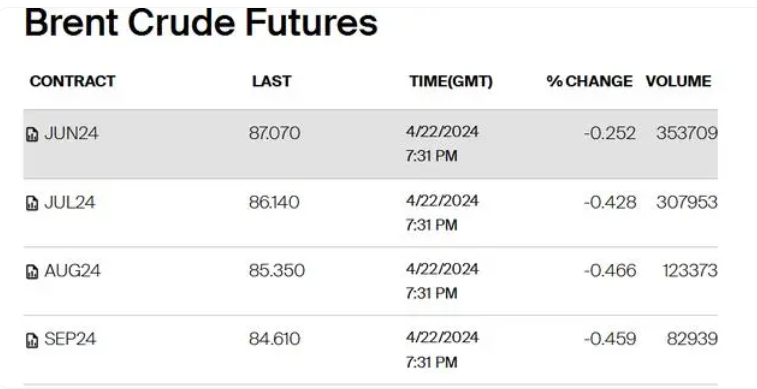Image resolution: width=757 pixels, height=389 pixels.
Task: Sort by the TIME(GMT) column header
Action: click(451, 82)
